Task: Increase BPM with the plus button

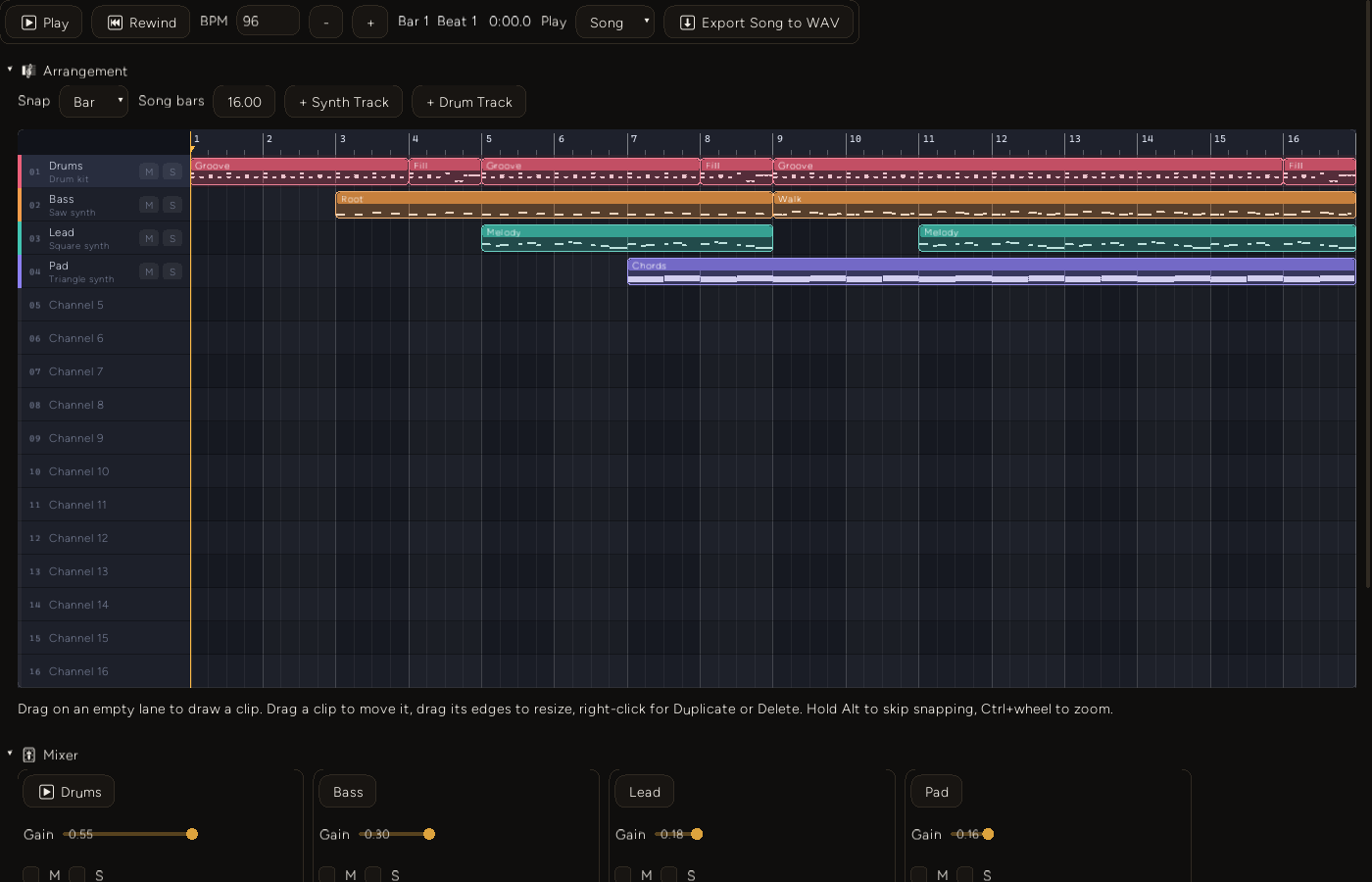Action: (370, 23)
